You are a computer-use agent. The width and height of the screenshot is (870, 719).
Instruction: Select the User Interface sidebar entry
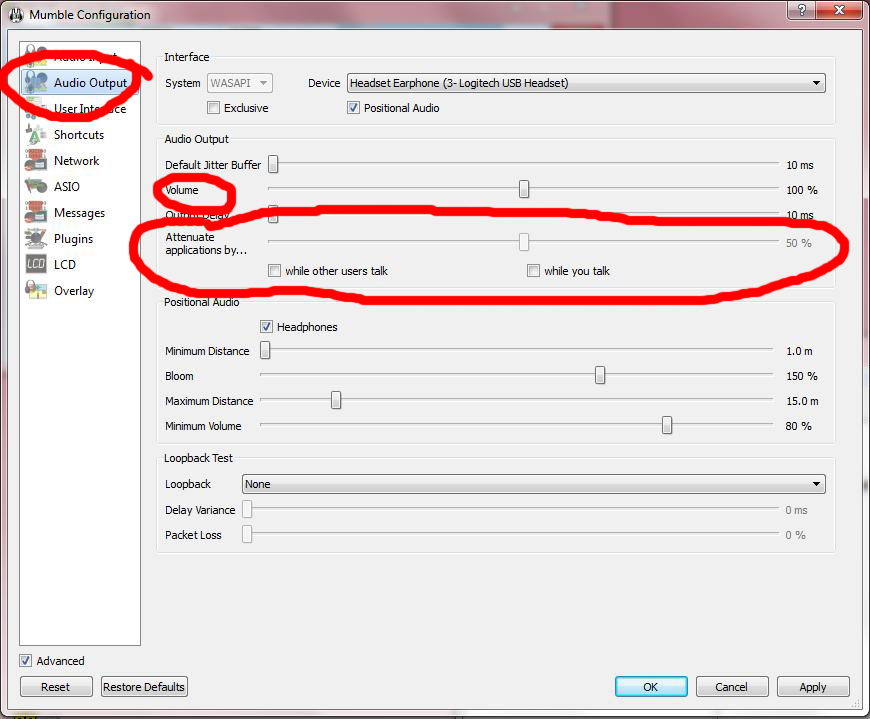tap(90, 109)
